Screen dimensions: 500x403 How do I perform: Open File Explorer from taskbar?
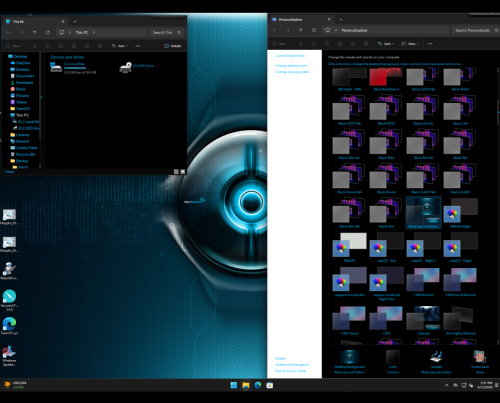pyautogui.click(x=246, y=385)
